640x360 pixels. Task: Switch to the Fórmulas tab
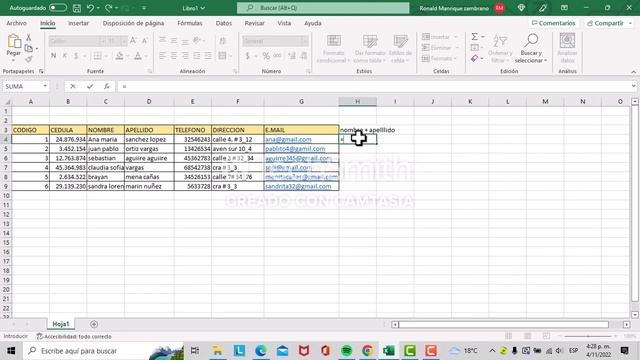point(190,23)
